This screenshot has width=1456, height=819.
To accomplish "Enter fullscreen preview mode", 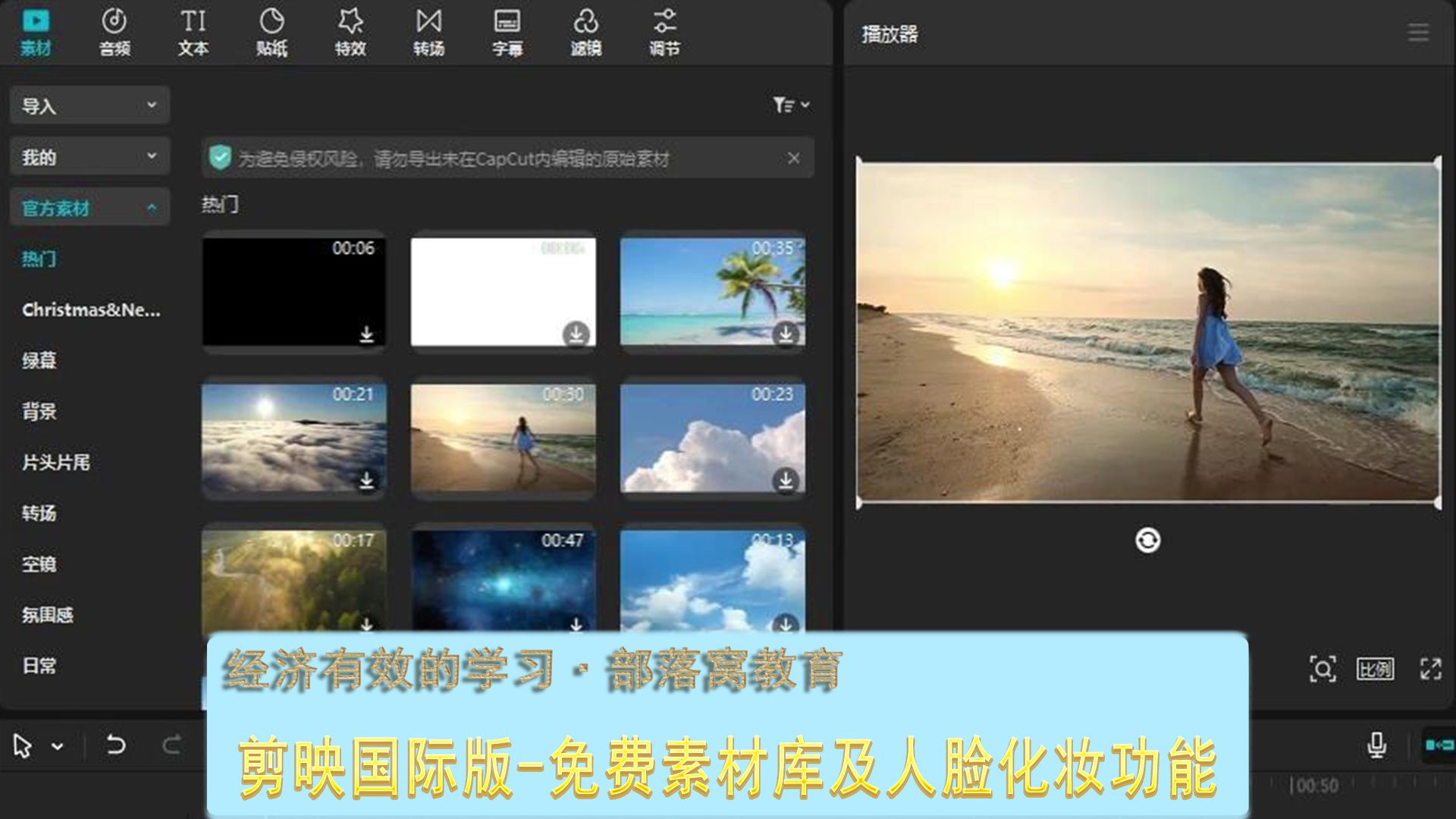I will coord(1432,668).
